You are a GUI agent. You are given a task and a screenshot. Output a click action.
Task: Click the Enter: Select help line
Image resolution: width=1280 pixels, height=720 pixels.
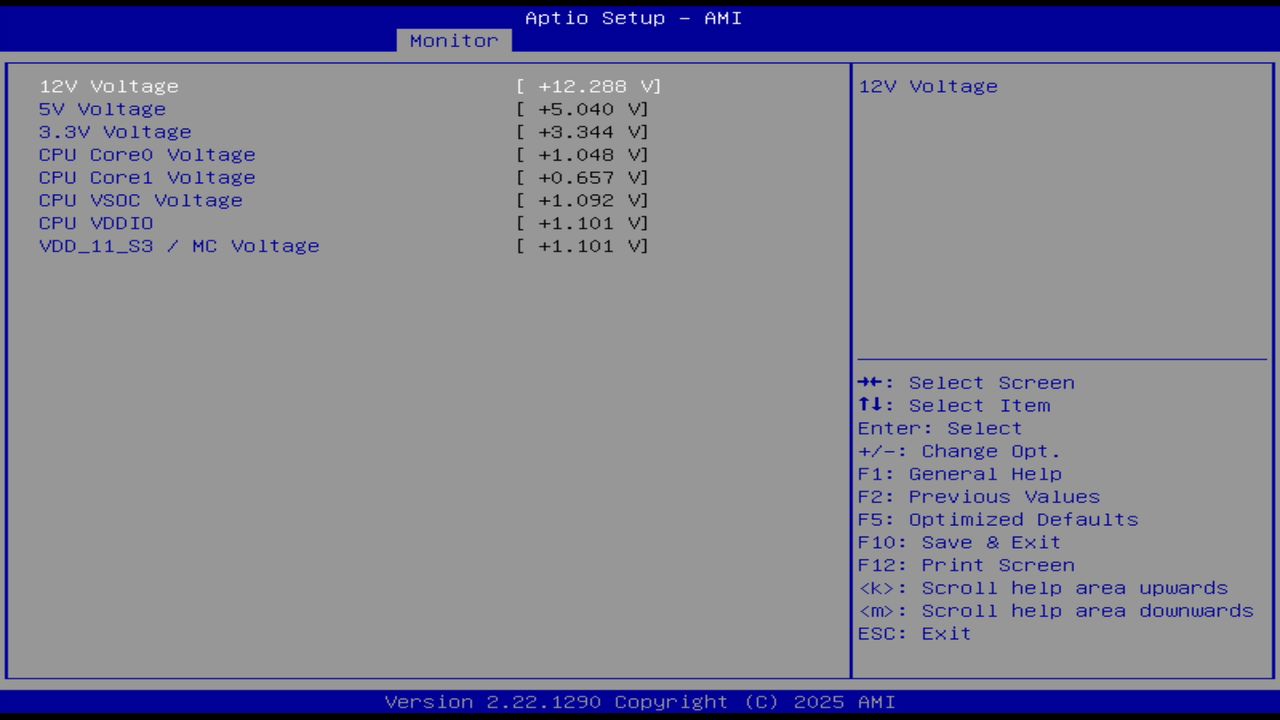(939, 428)
